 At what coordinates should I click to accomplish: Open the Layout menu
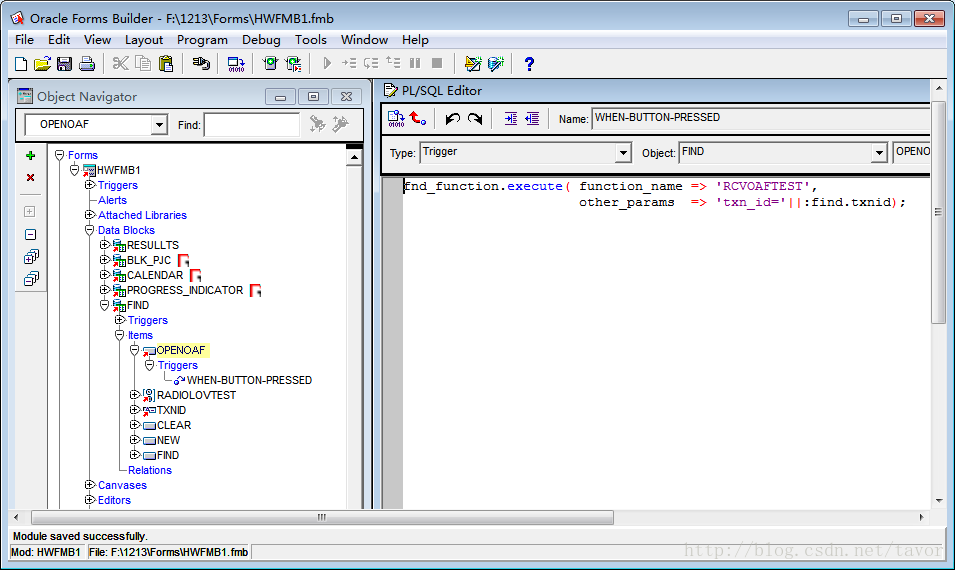[144, 40]
